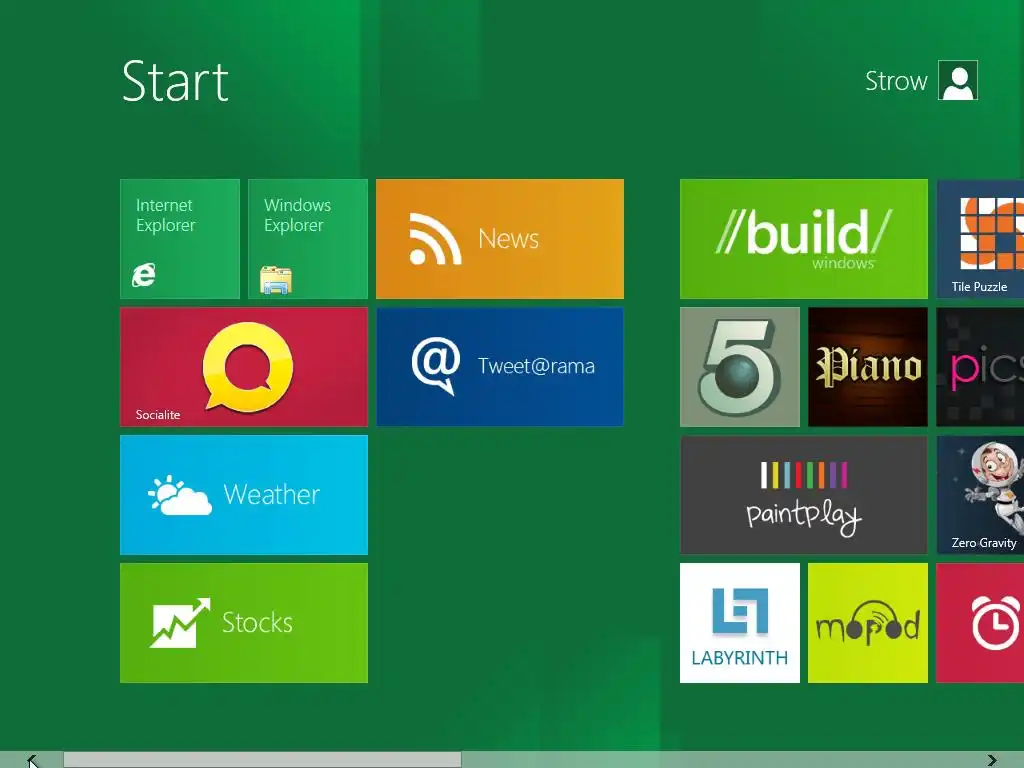
Task: Click the Start heading text
Action: 175,82
